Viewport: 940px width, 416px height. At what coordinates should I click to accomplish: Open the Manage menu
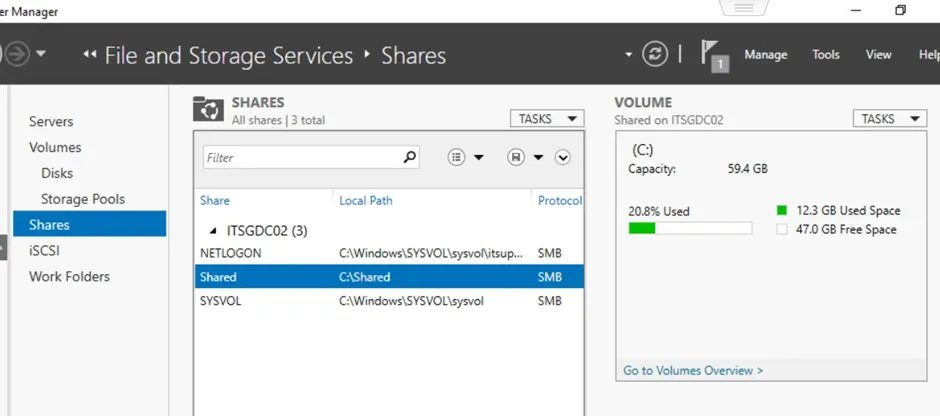765,55
